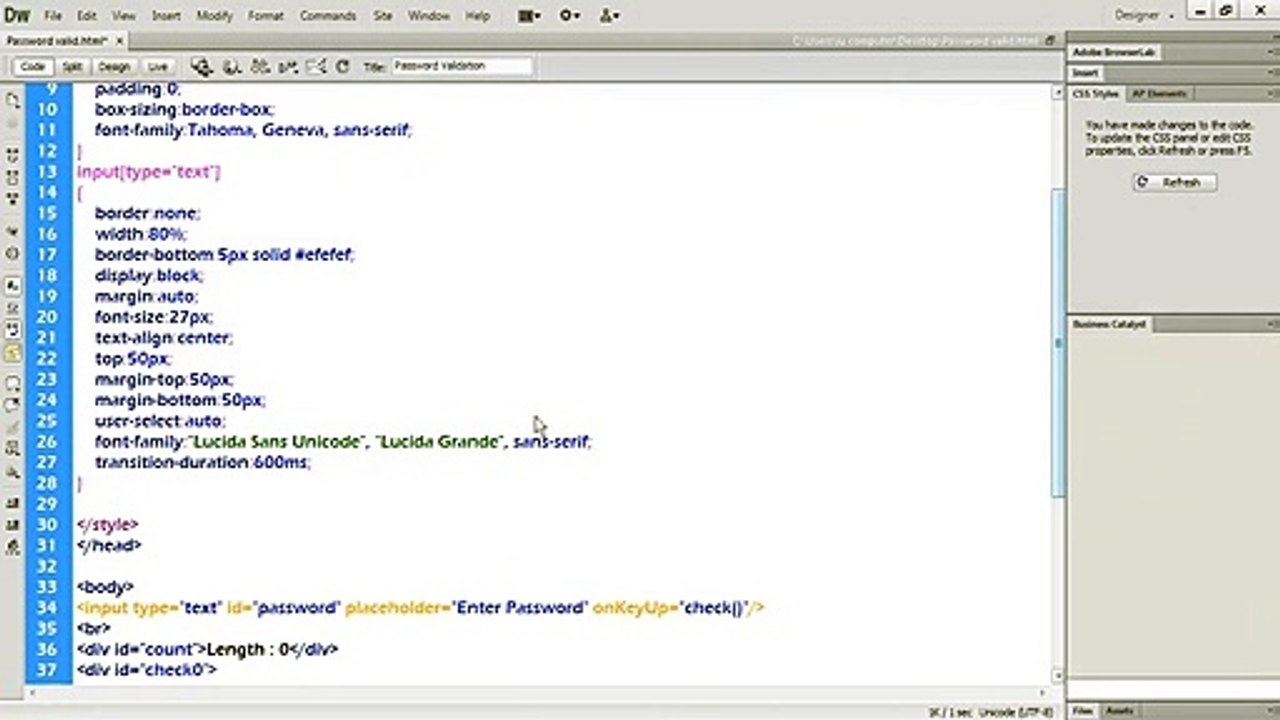This screenshot has width=1280, height=720.
Task: Click the horizontal scrollbar right arrow
Action: point(1043,692)
